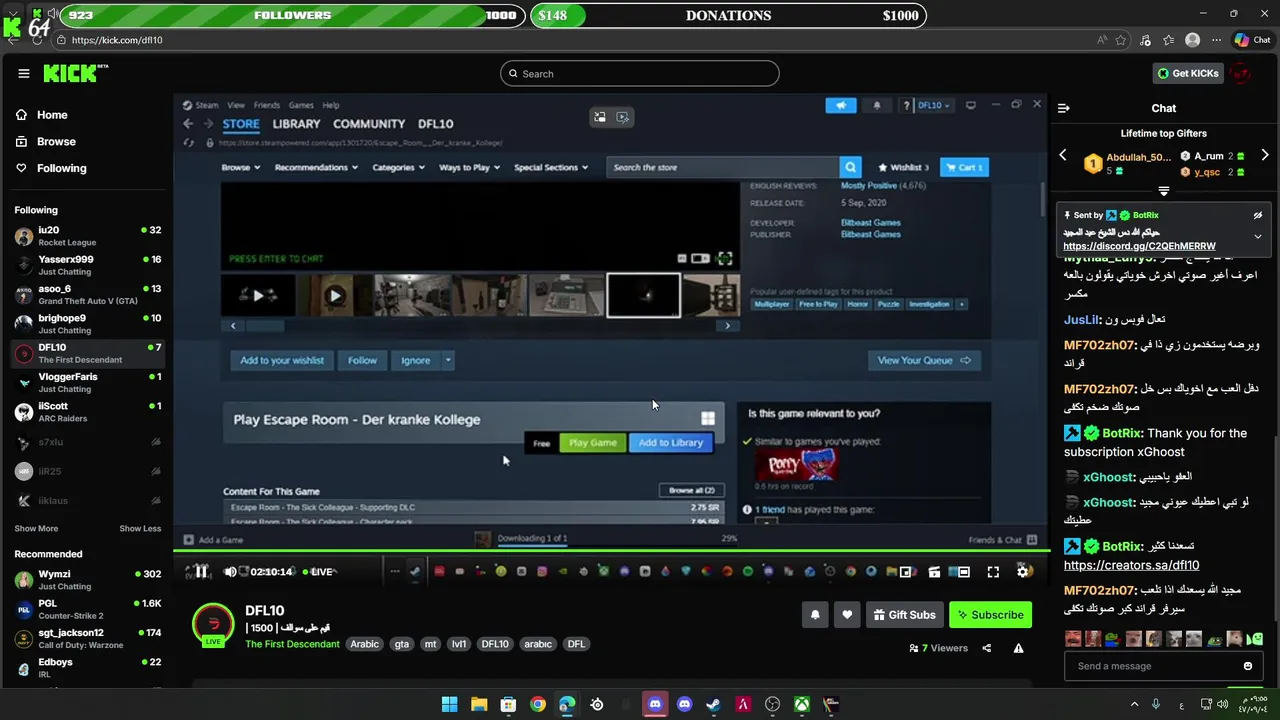Open the chat emoji picker
The height and width of the screenshot is (720, 1280).
[x=1247, y=666]
